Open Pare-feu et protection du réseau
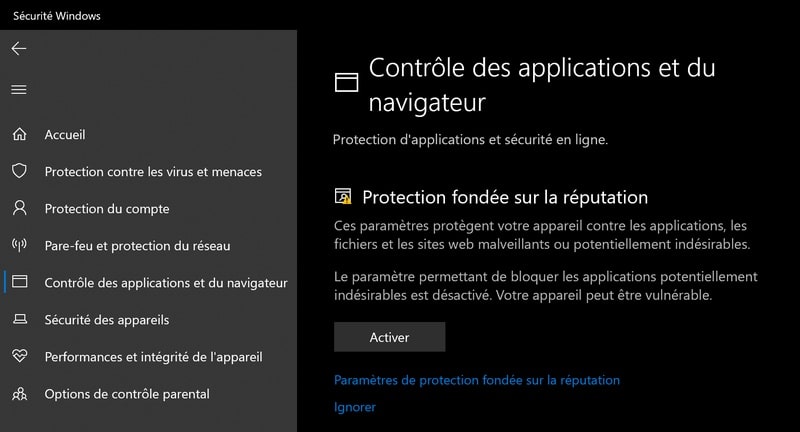800x432 pixels. 137,245
